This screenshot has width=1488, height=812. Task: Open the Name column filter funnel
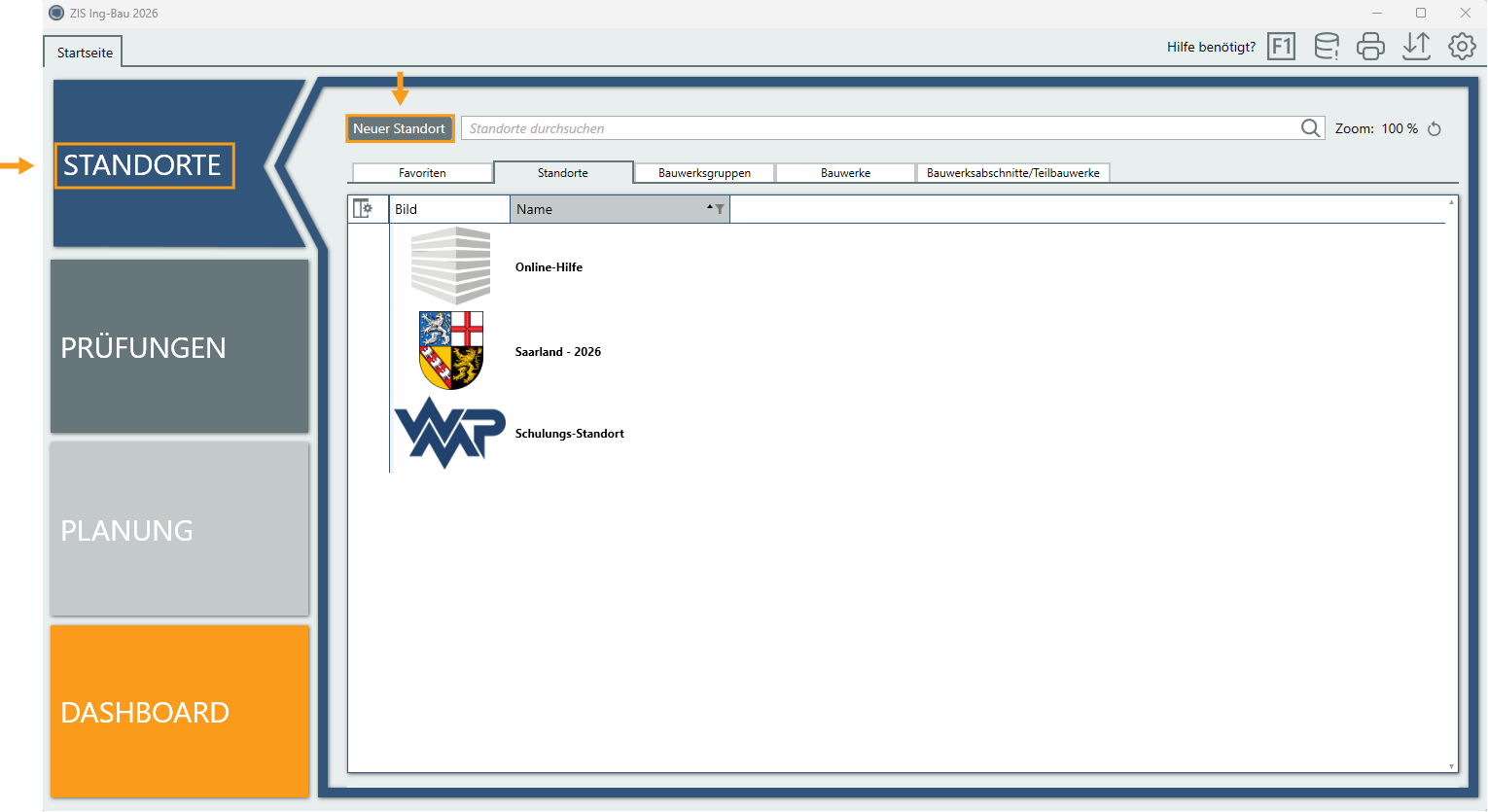(x=720, y=209)
